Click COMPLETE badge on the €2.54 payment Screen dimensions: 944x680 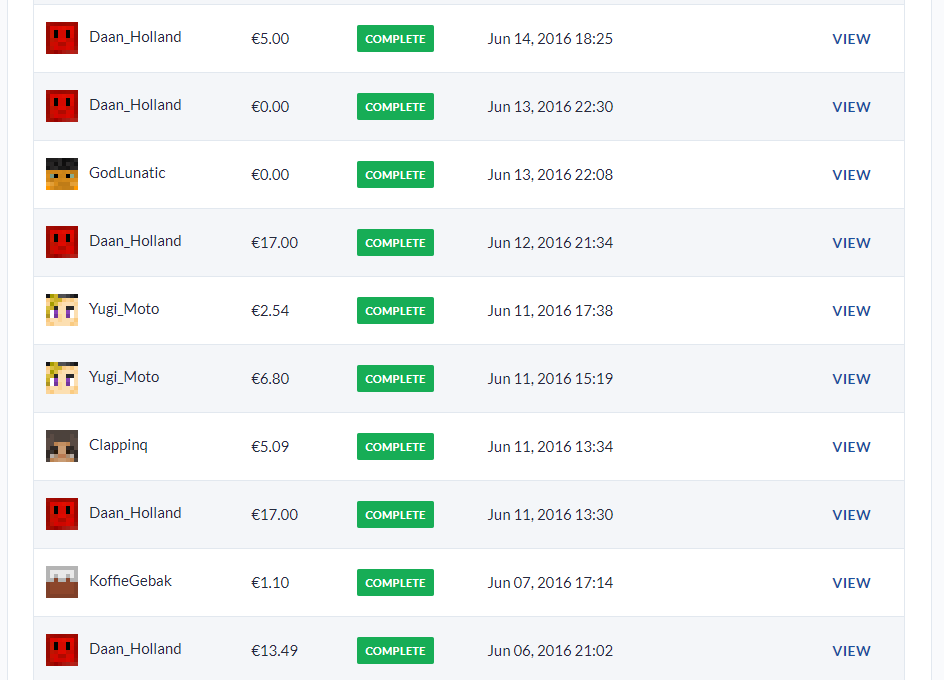point(395,311)
